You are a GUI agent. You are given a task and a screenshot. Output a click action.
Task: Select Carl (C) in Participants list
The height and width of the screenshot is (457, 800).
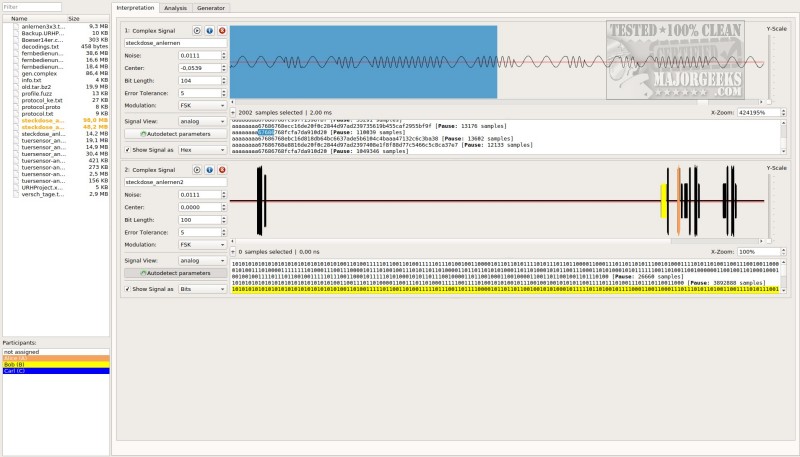coord(54,371)
